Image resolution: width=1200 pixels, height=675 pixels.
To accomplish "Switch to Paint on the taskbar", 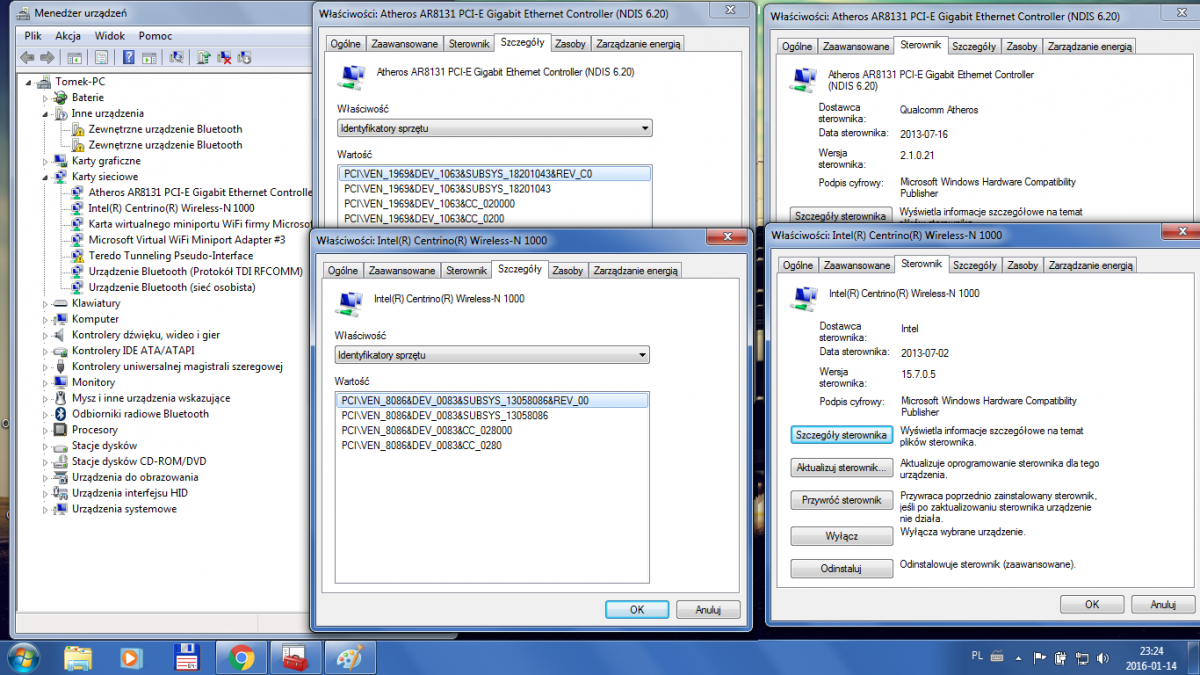I will click(x=348, y=657).
